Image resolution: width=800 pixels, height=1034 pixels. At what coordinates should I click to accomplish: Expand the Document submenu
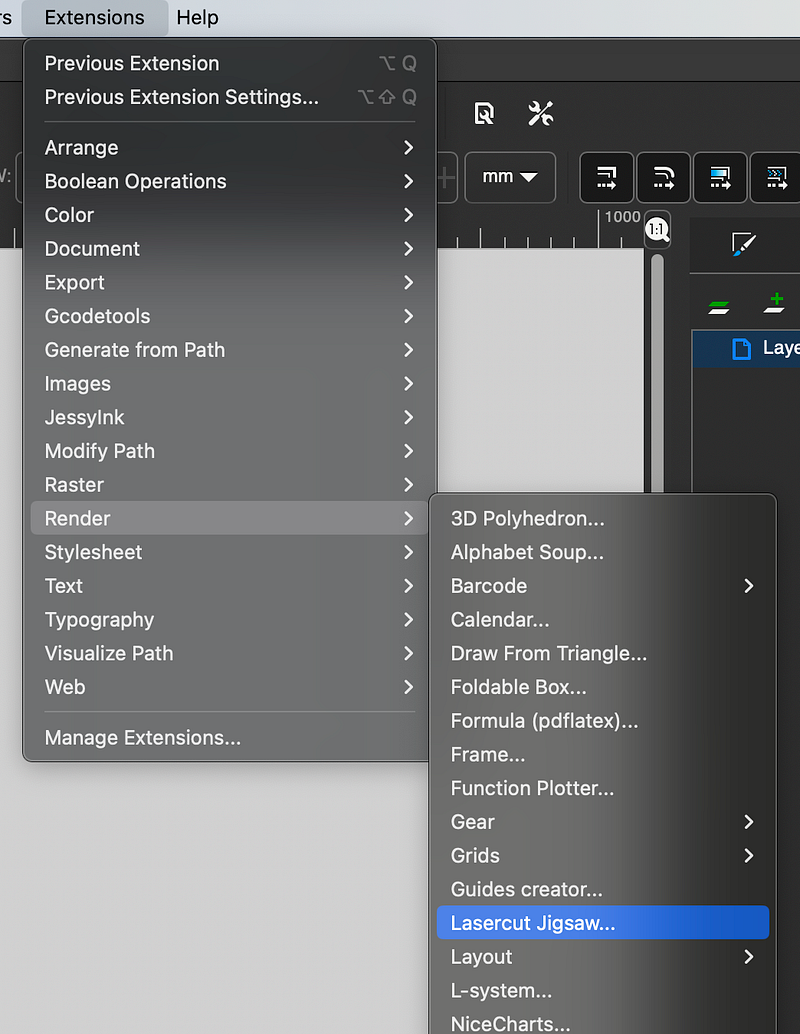[230, 249]
